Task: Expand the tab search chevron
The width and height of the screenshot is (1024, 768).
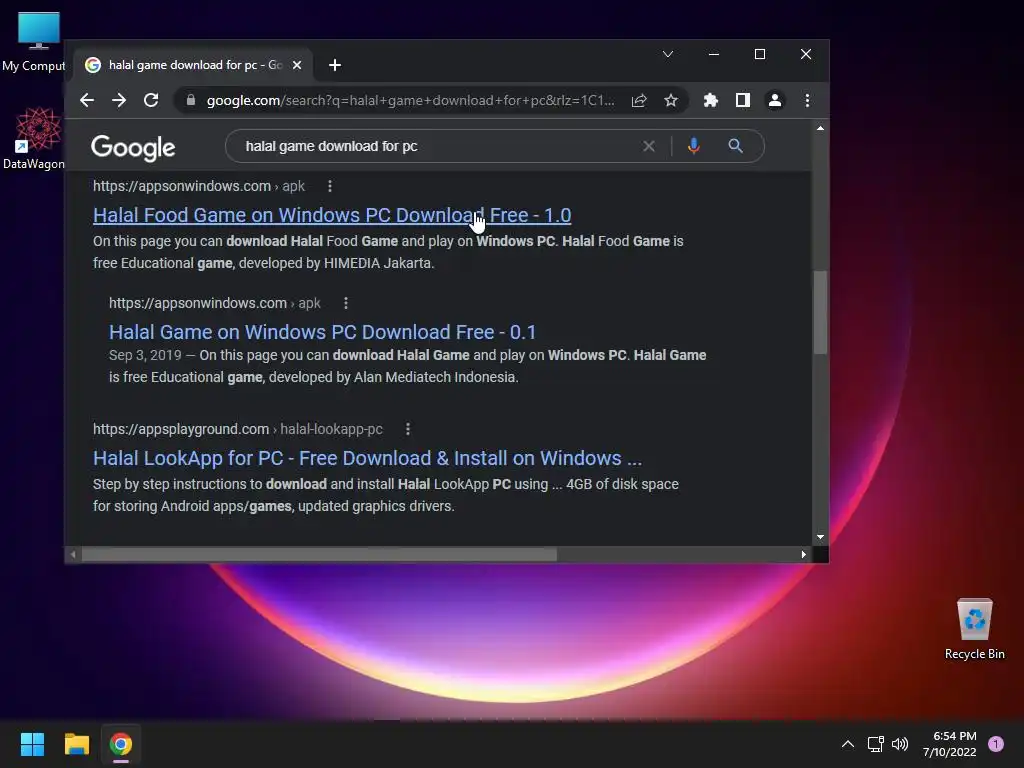Action: click(x=667, y=54)
